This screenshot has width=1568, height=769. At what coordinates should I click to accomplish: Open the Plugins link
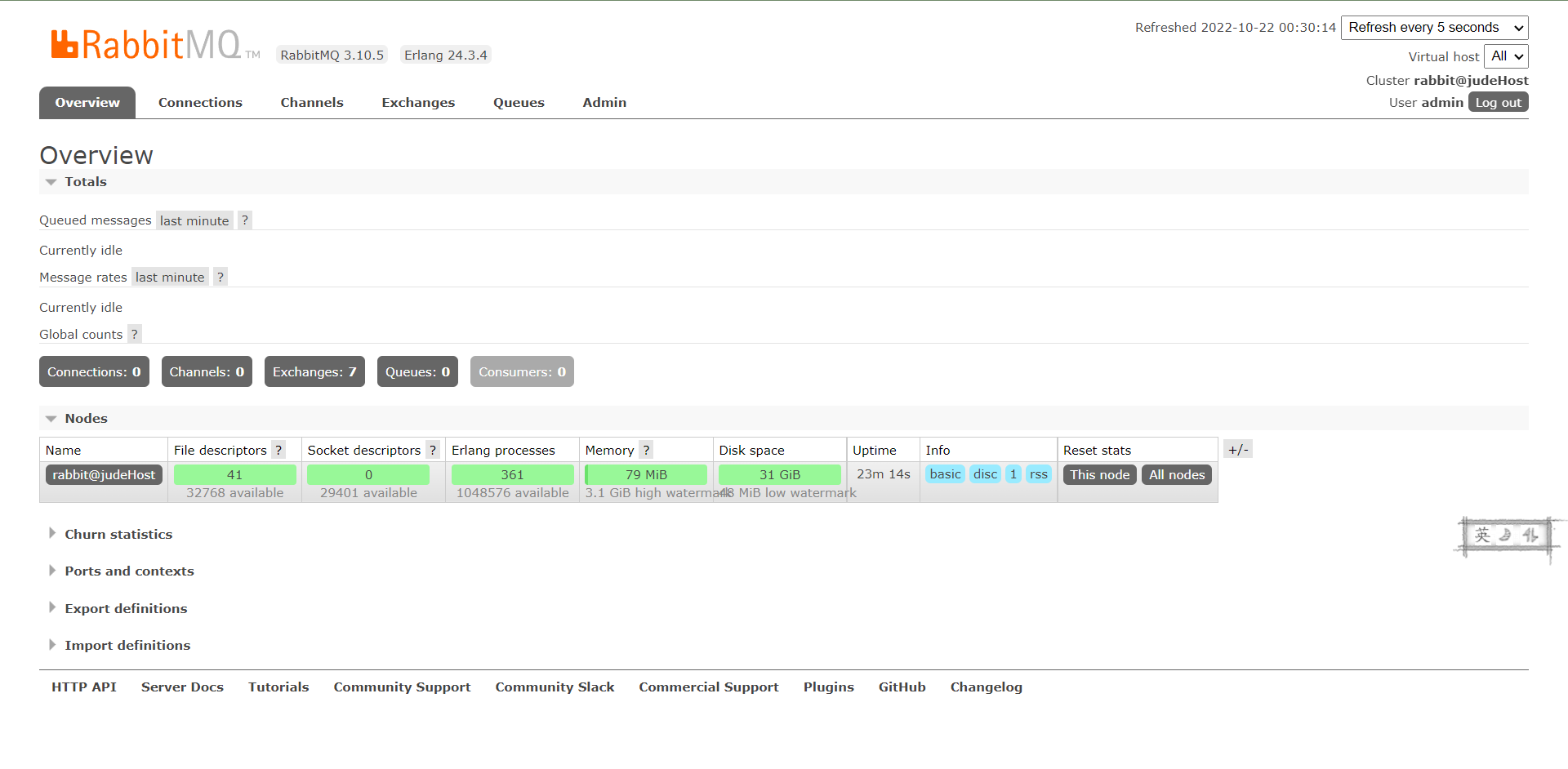828,687
